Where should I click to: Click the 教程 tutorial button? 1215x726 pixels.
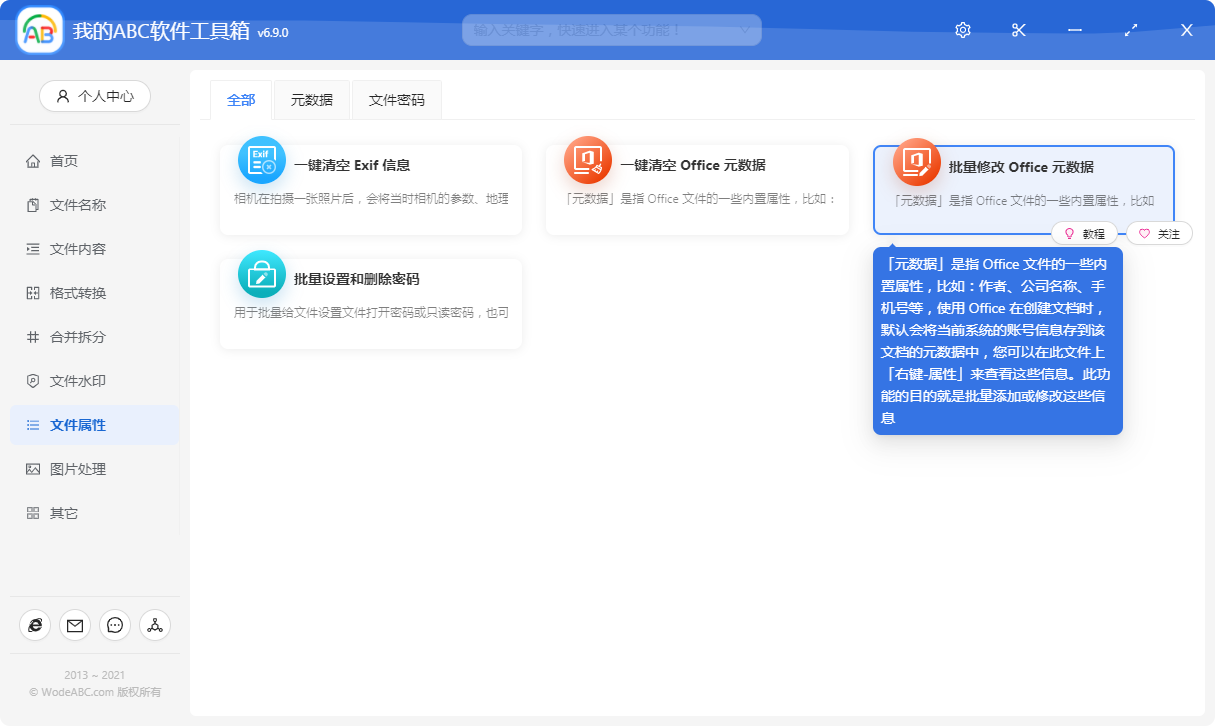pyautogui.click(x=1085, y=232)
